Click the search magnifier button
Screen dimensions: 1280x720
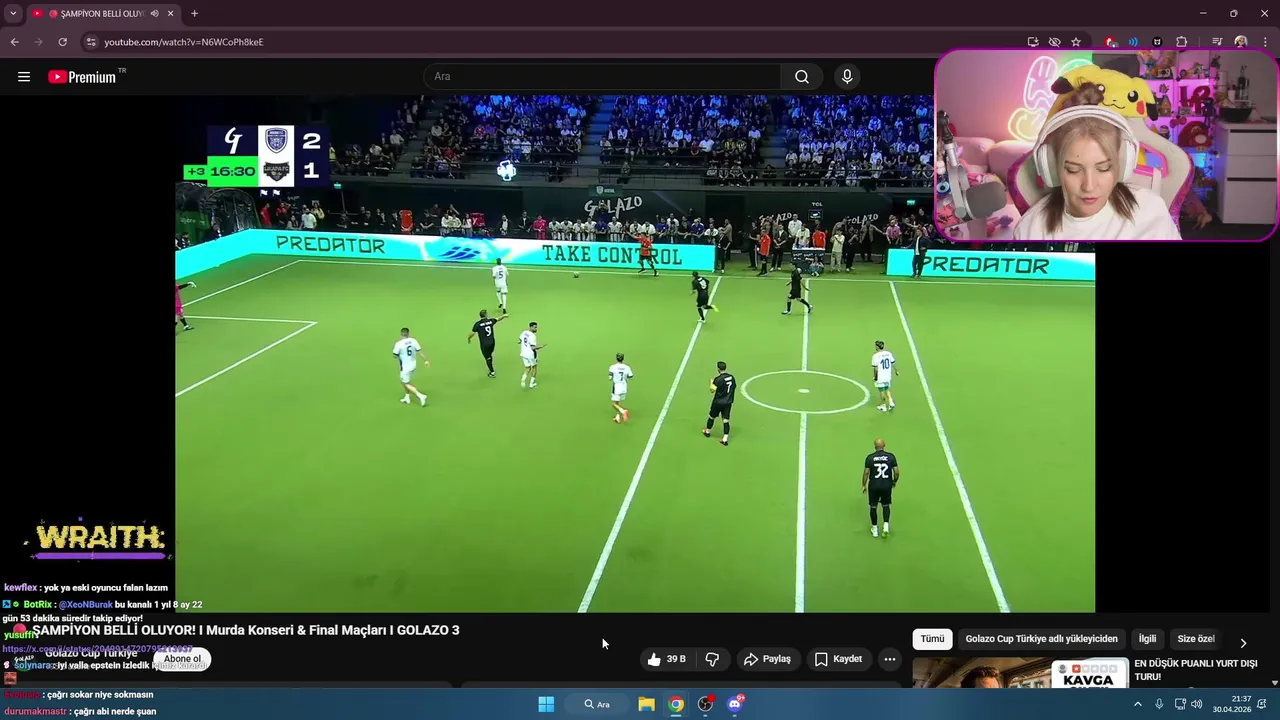[802, 77]
